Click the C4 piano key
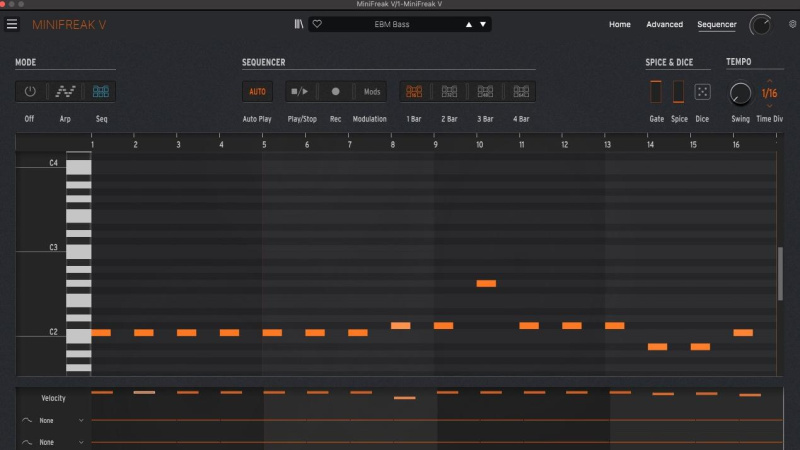This screenshot has width=800, height=450. click(79, 167)
